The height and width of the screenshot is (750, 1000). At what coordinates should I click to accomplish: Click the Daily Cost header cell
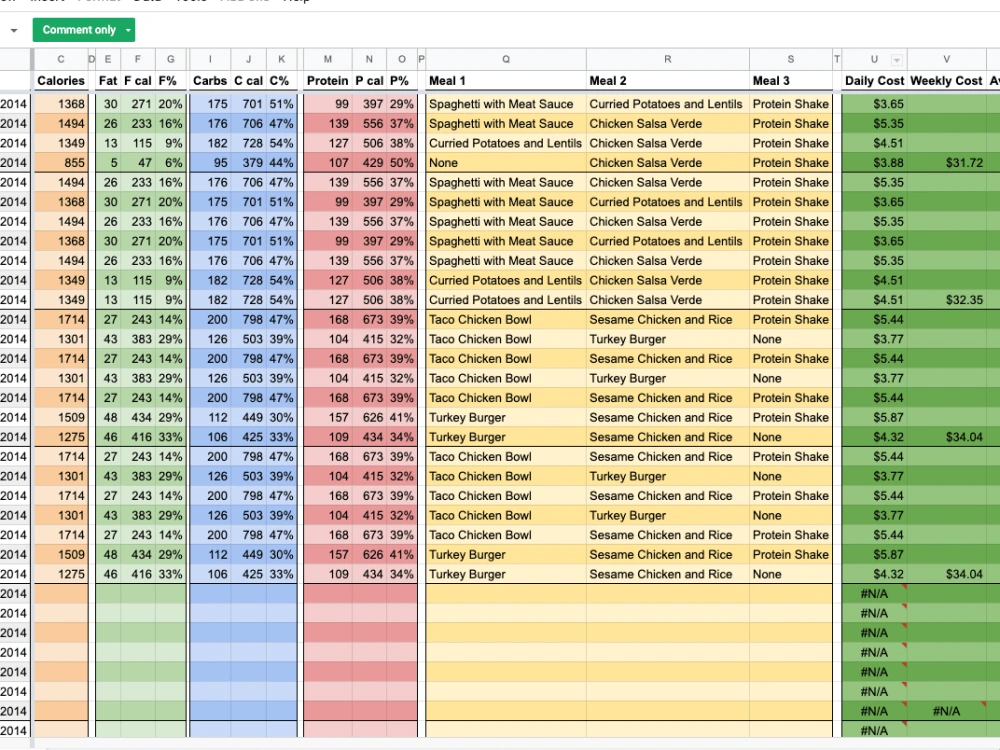coord(874,80)
